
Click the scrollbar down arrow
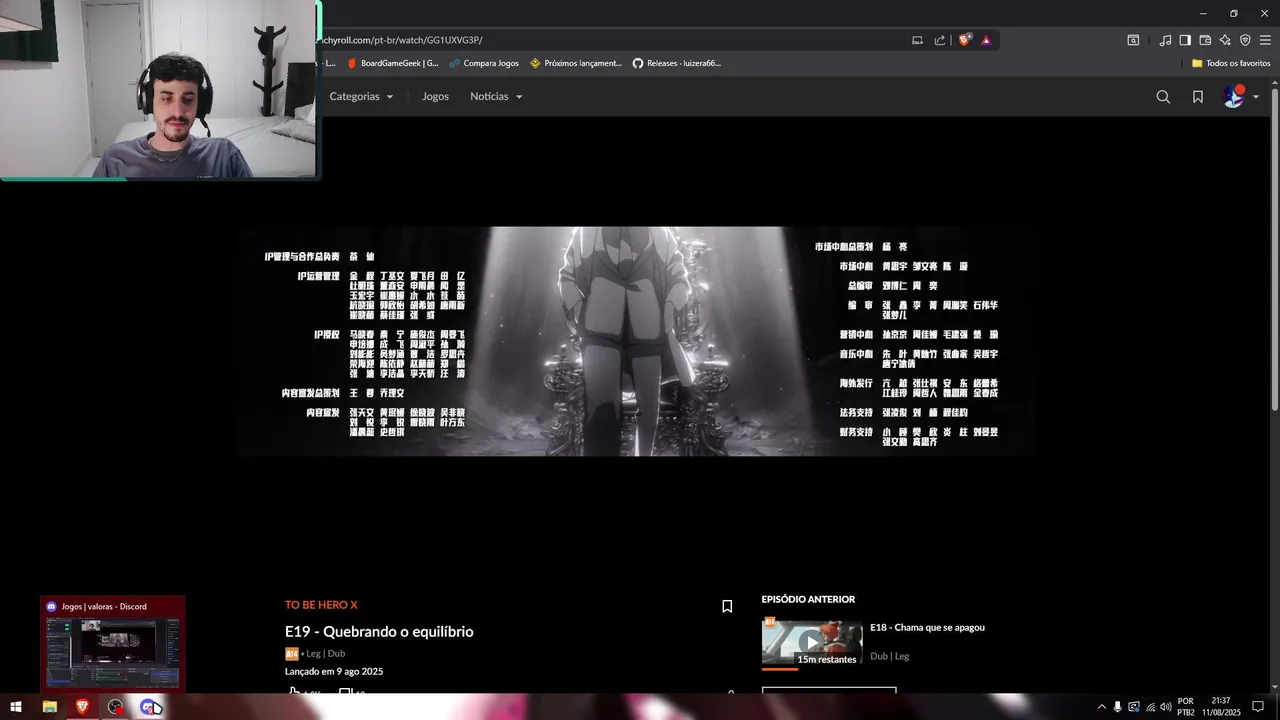[1274, 686]
